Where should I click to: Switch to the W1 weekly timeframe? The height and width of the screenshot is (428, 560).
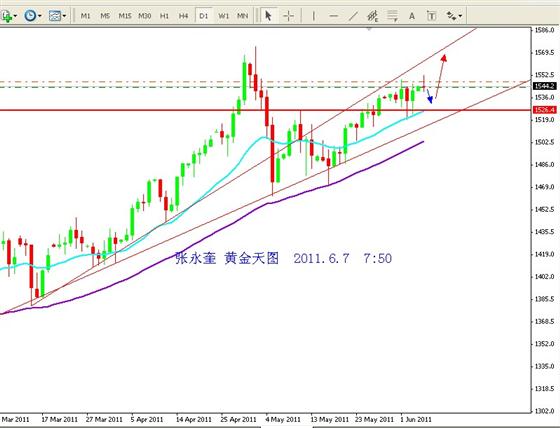[x=223, y=16]
